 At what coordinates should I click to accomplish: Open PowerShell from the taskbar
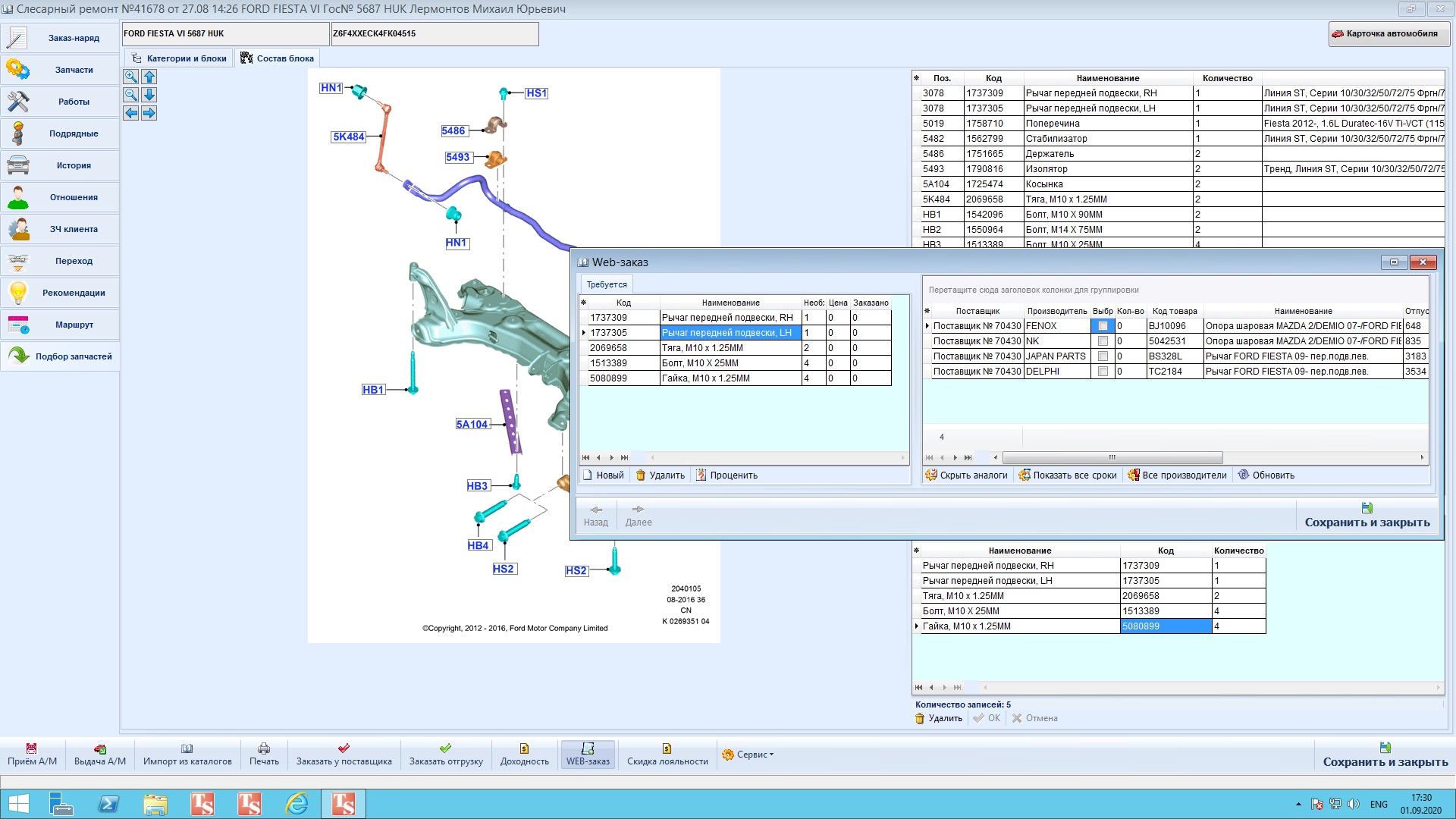(108, 804)
